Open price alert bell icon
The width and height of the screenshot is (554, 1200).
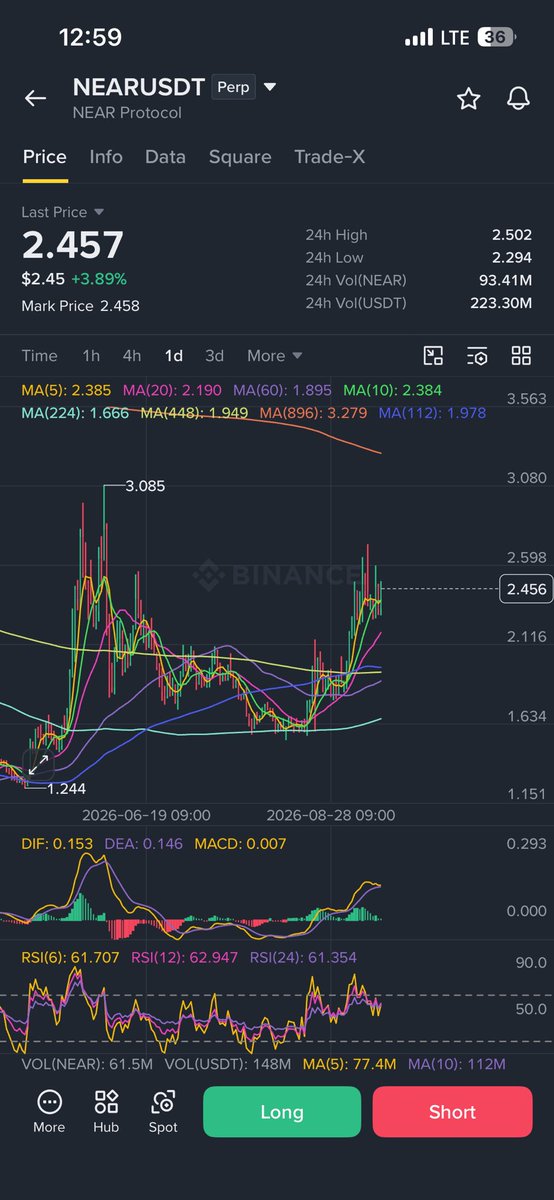[518, 98]
